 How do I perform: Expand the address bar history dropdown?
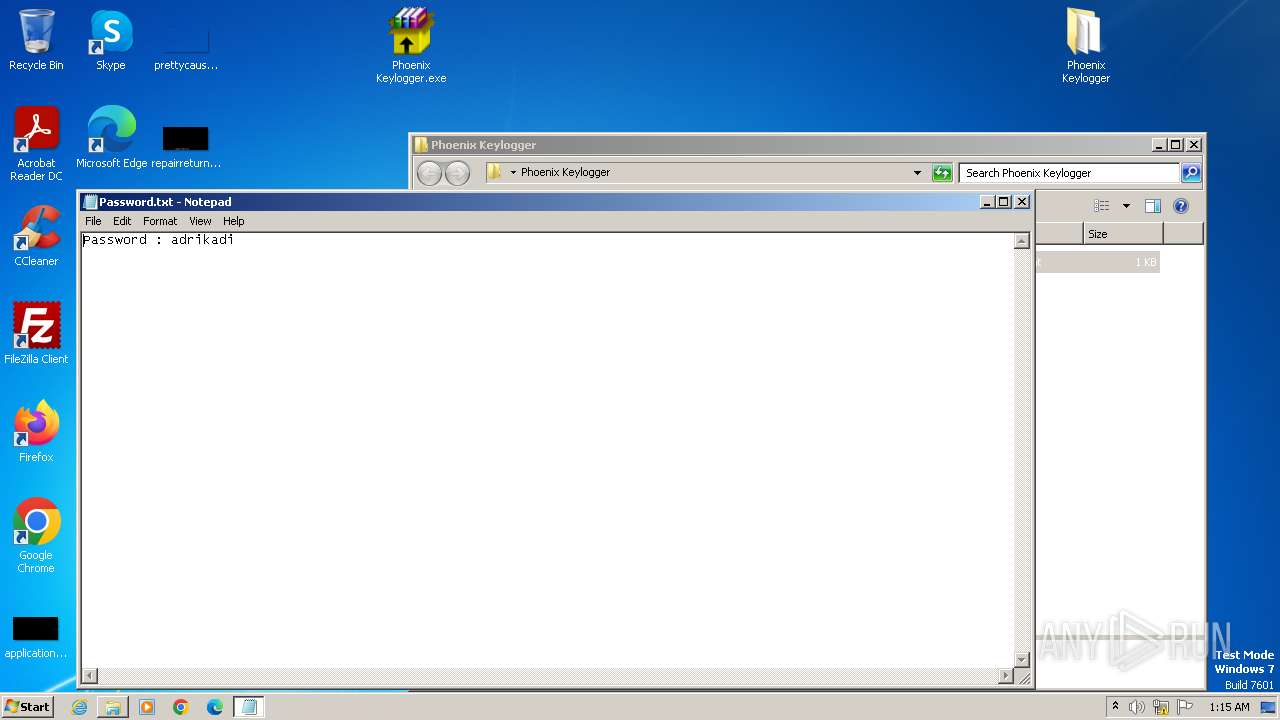(x=917, y=173)
